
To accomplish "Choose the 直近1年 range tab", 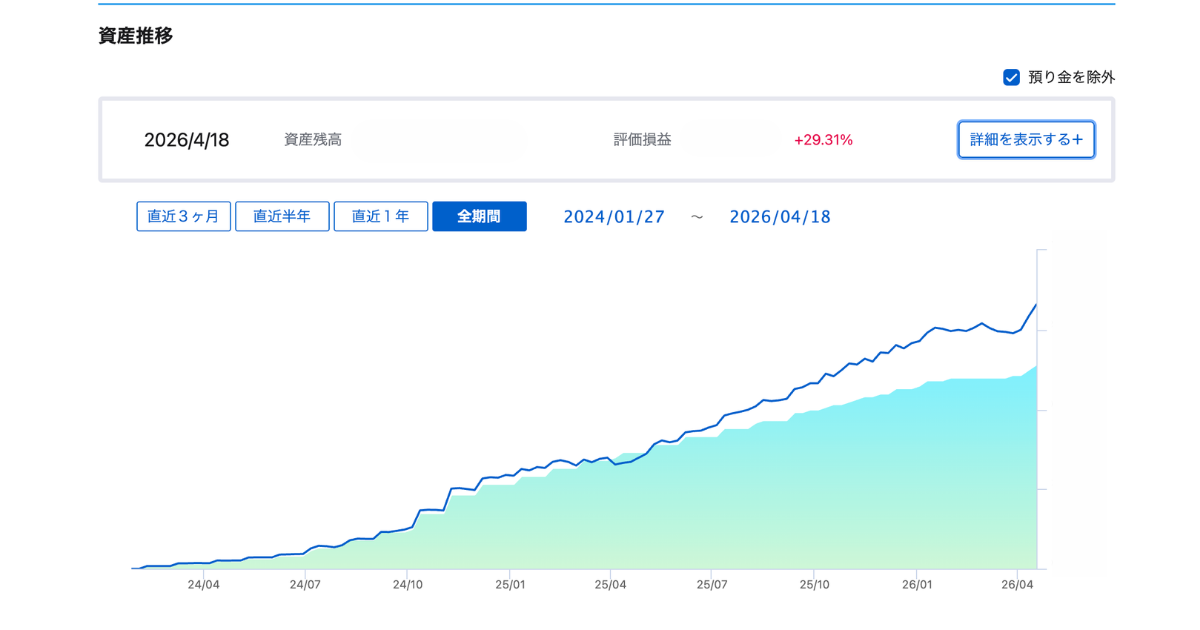I will [x=381, y=216].
